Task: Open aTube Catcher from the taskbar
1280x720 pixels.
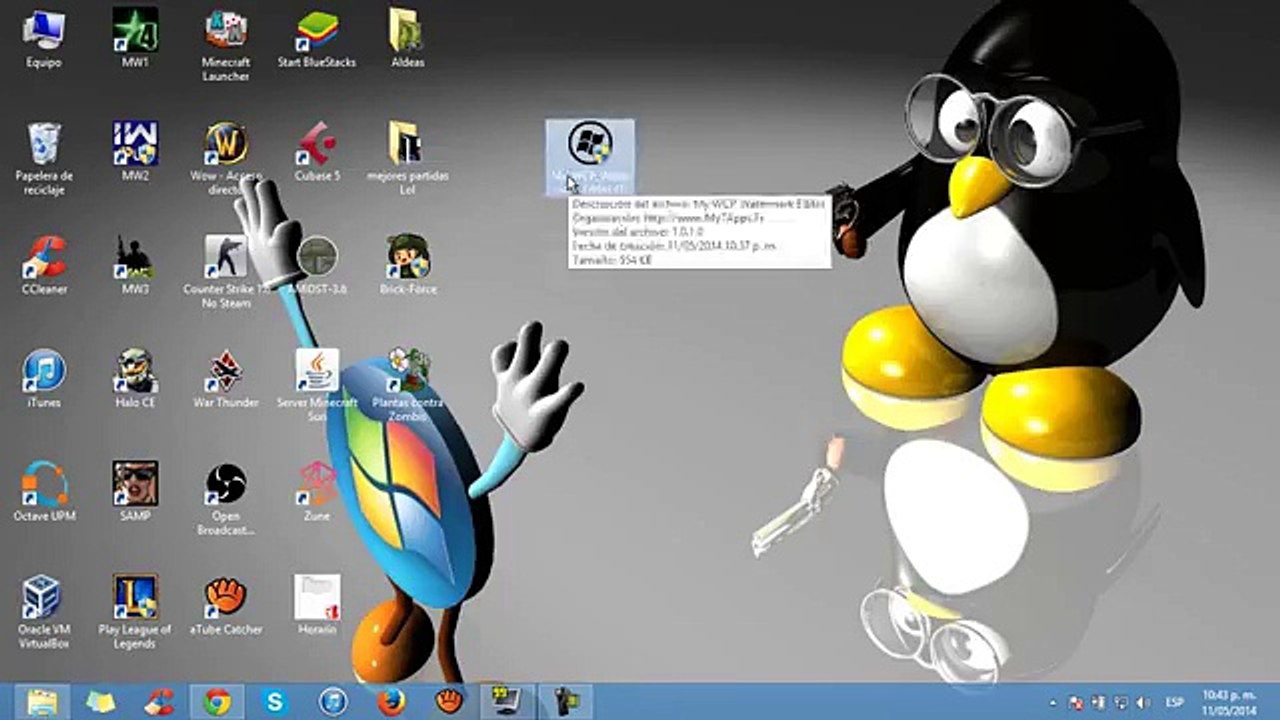Action: click(x=449, y=702)
